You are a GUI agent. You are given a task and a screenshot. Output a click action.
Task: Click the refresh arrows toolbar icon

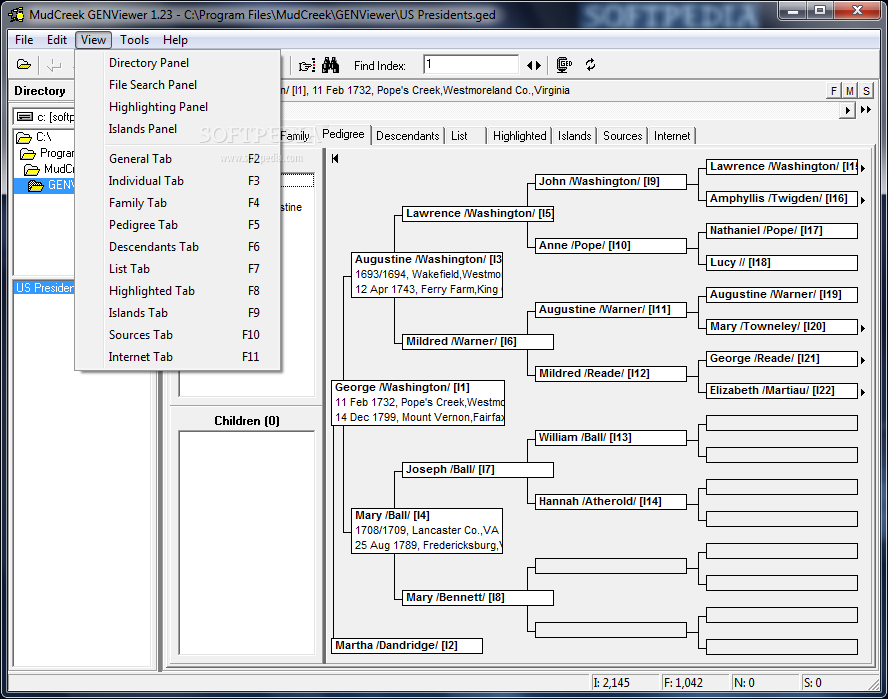pos(591,65)
